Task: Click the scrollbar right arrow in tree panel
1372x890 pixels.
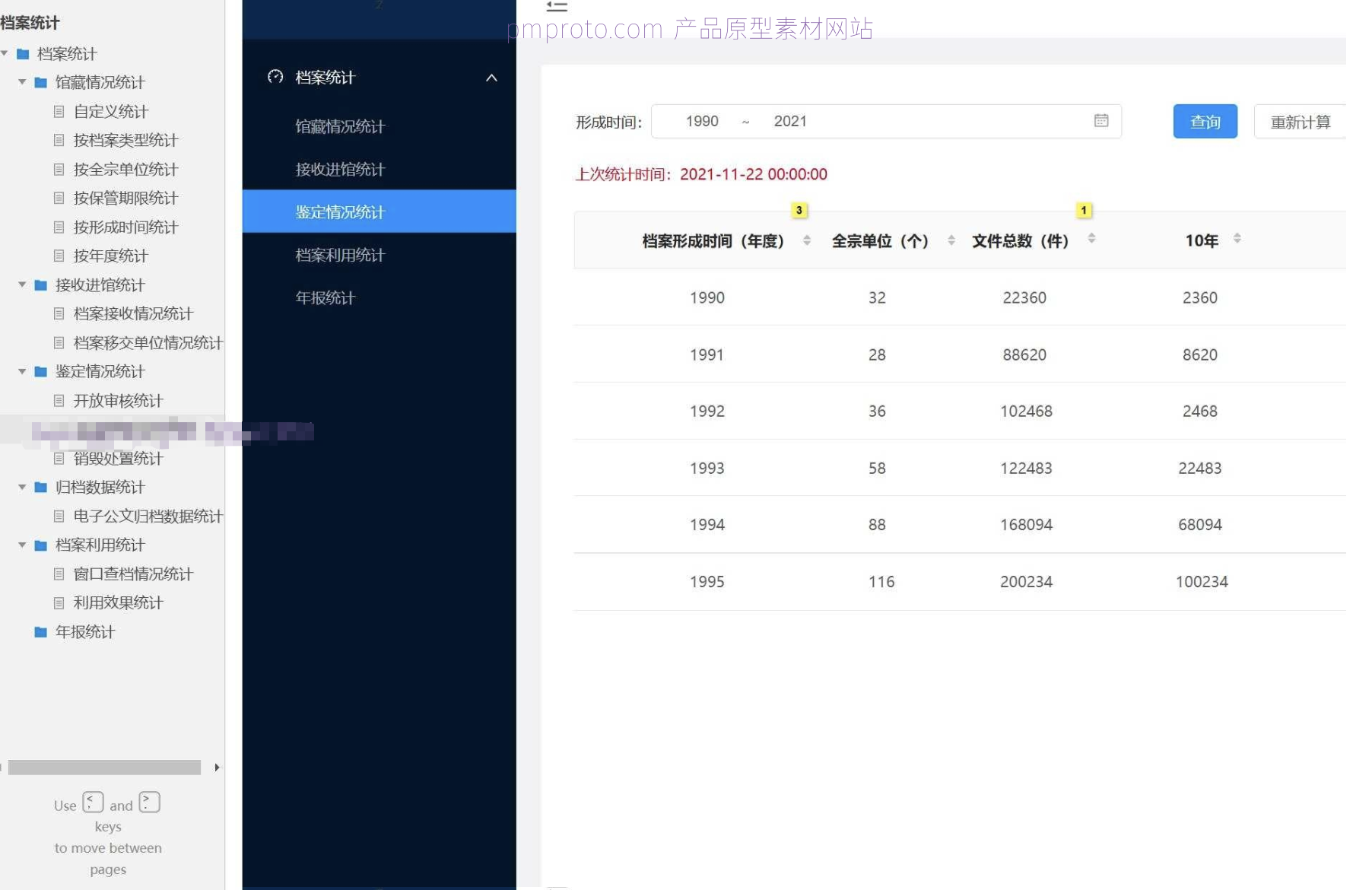Action: click(x=218, y=768)
